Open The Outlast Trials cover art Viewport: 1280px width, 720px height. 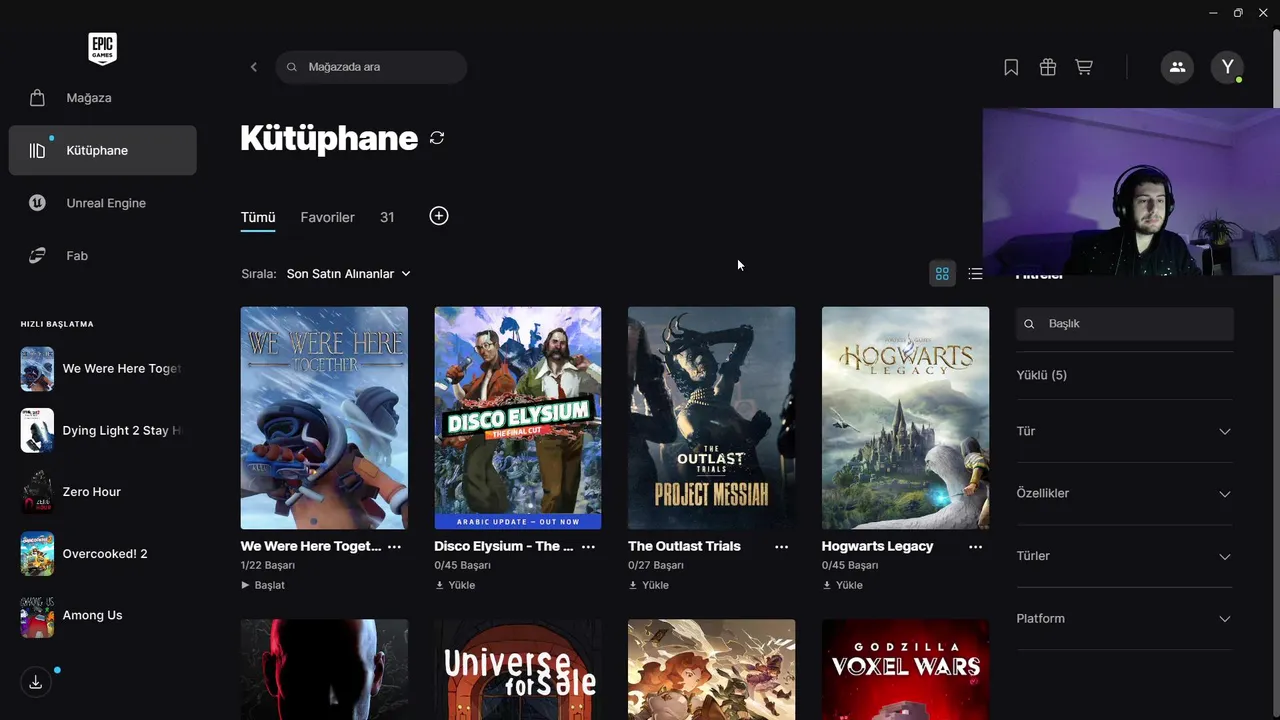coord(711,418)
